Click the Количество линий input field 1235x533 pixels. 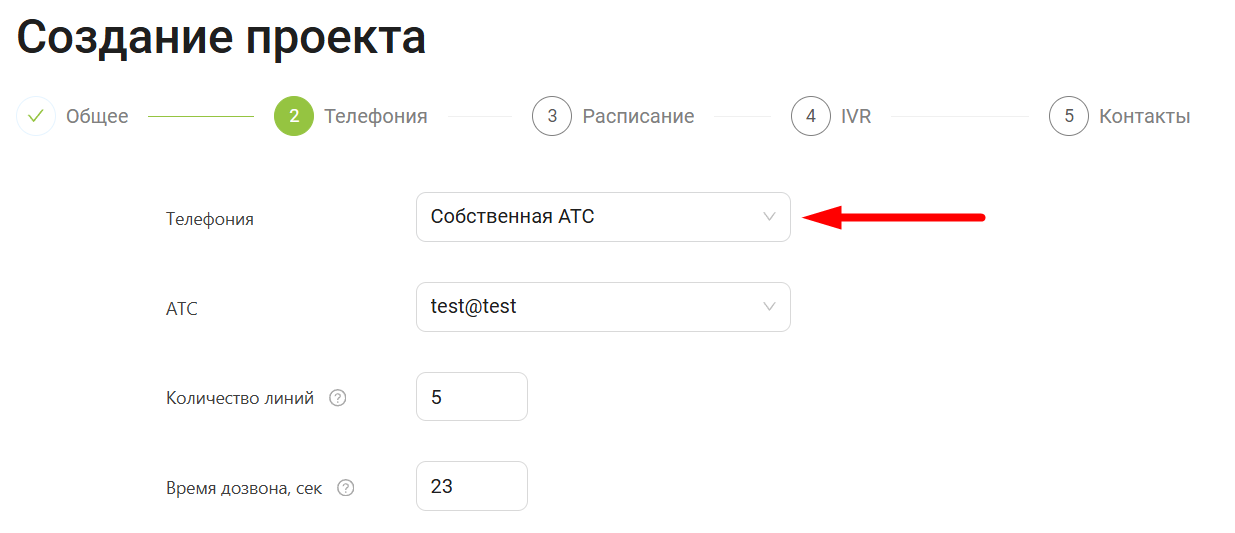click(471, 397)
